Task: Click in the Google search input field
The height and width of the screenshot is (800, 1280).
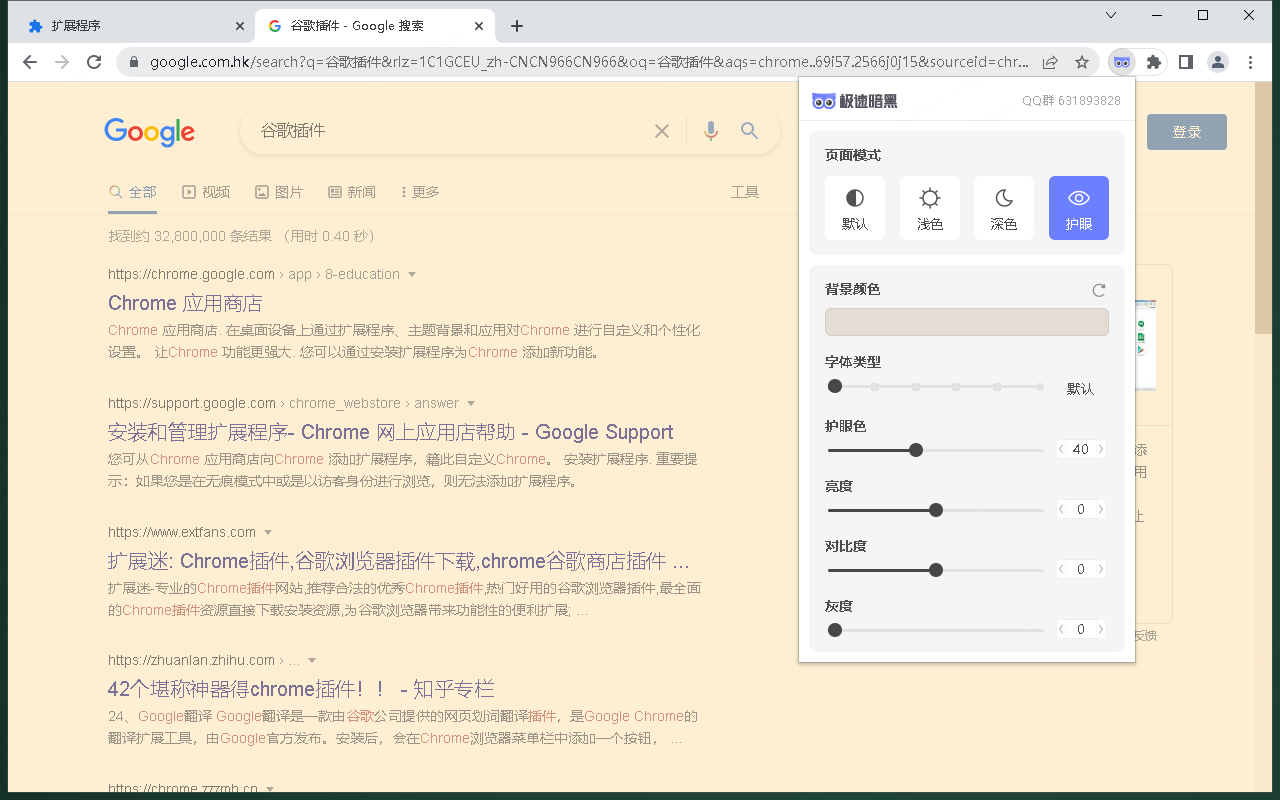Action: pos(450,131)
